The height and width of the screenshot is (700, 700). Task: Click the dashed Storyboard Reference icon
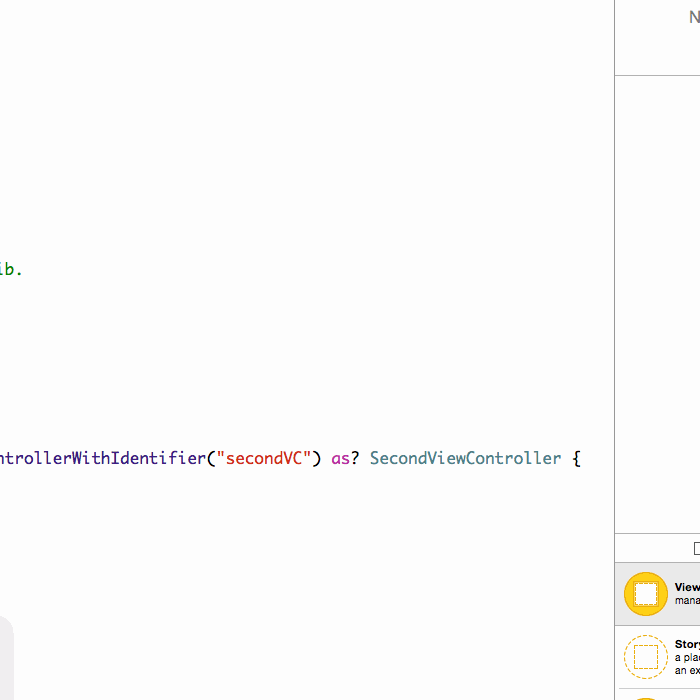(645, 657)
